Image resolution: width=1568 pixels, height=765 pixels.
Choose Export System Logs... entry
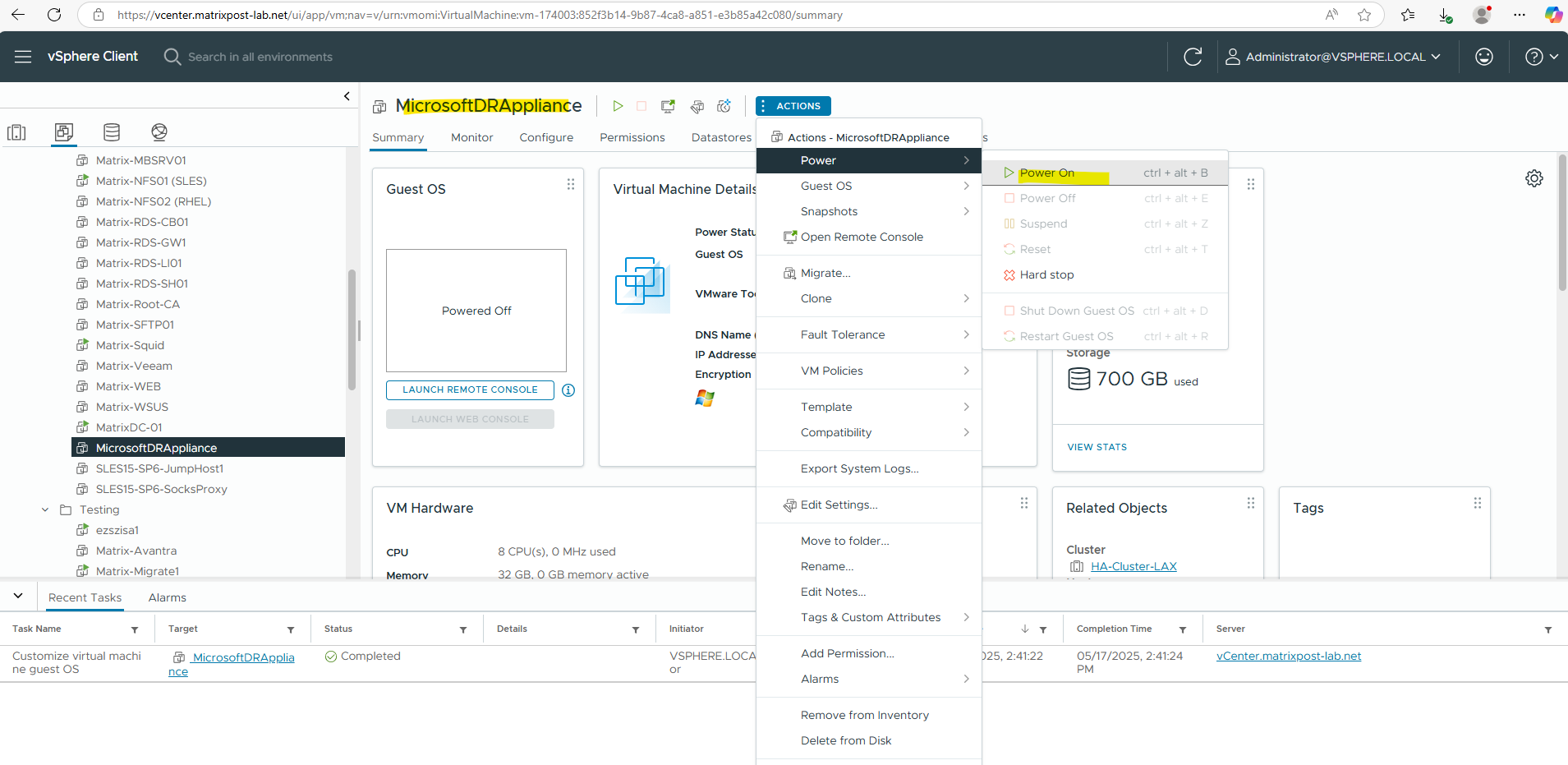869,468
